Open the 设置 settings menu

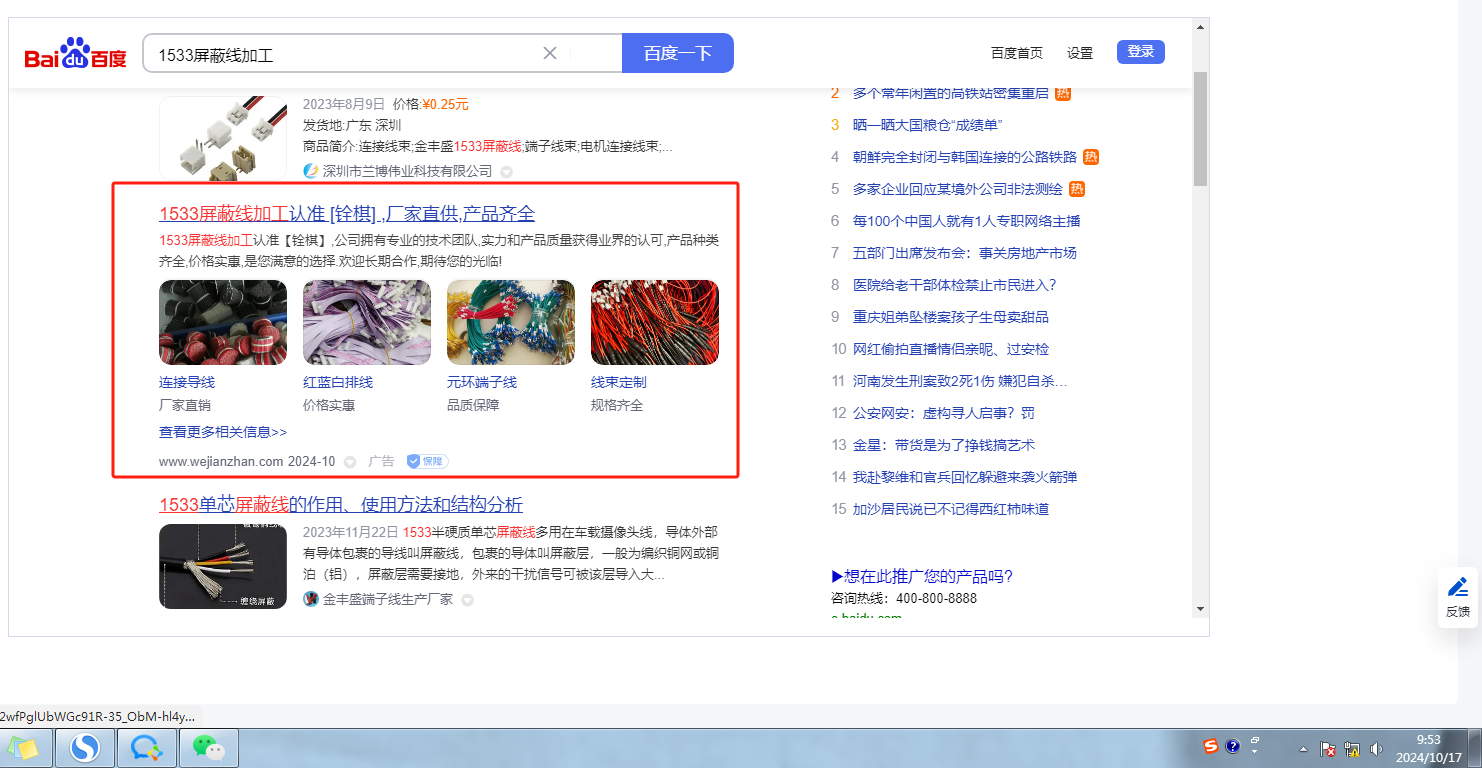coord(1080,53)
